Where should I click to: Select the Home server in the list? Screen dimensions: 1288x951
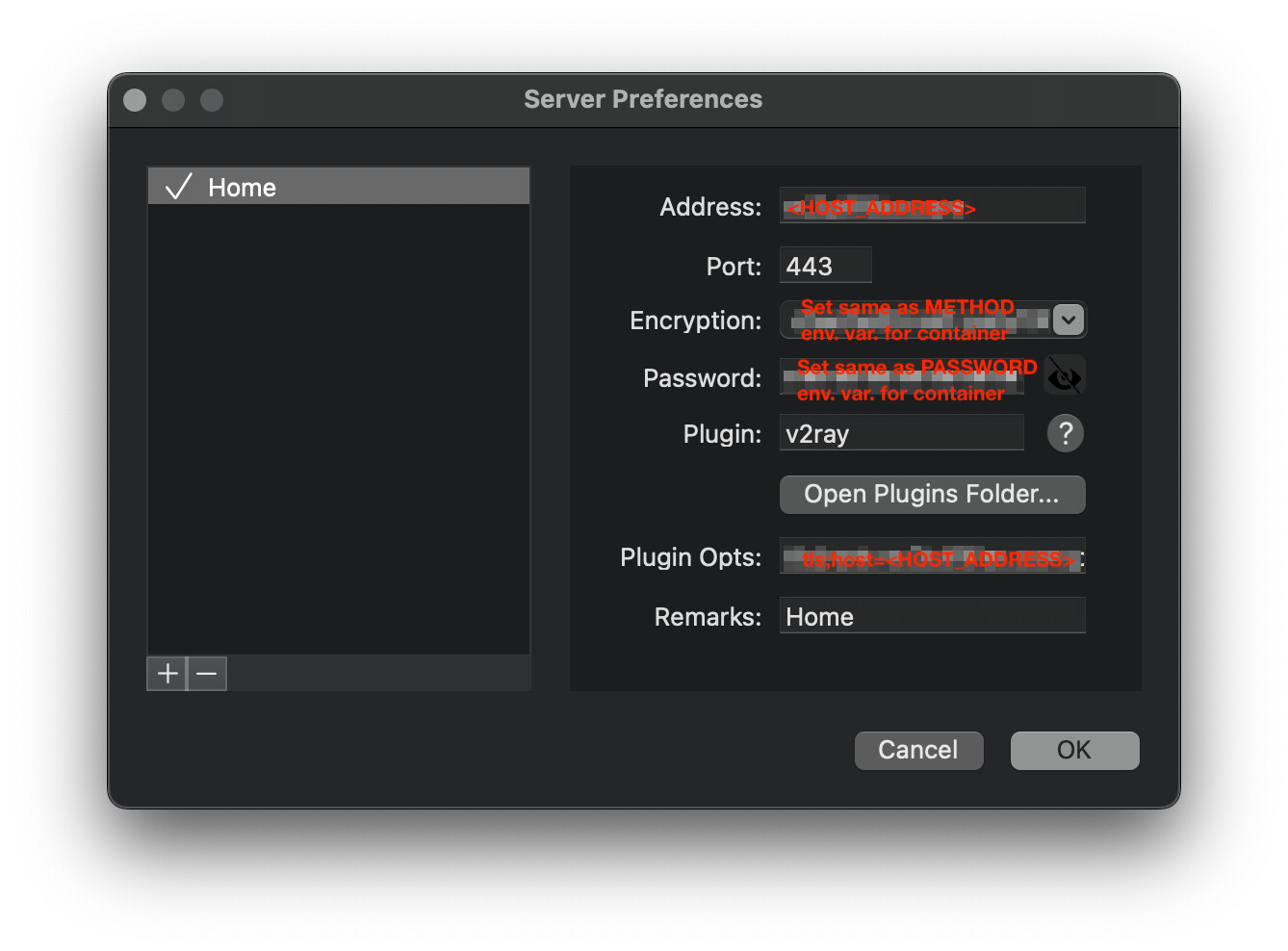click(x=339, y=187)
